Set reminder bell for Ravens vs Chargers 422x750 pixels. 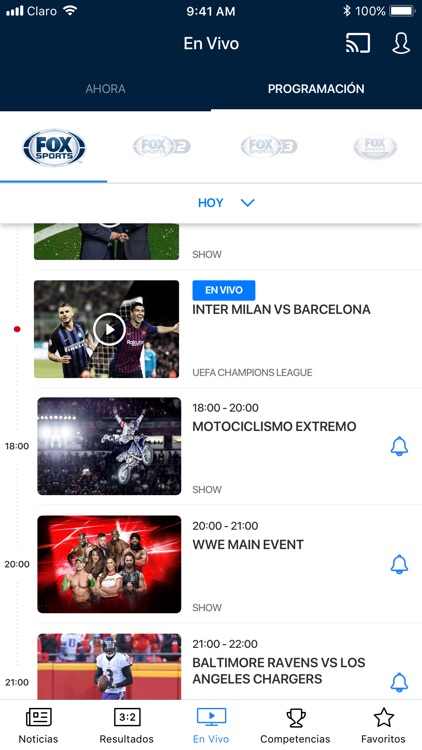click(x=399, y=682)
